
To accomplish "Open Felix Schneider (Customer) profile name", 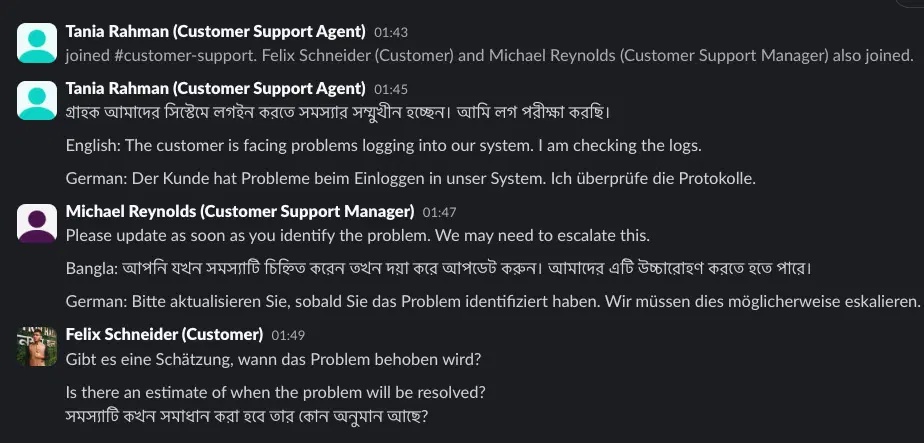I will [x=164, y=335].
